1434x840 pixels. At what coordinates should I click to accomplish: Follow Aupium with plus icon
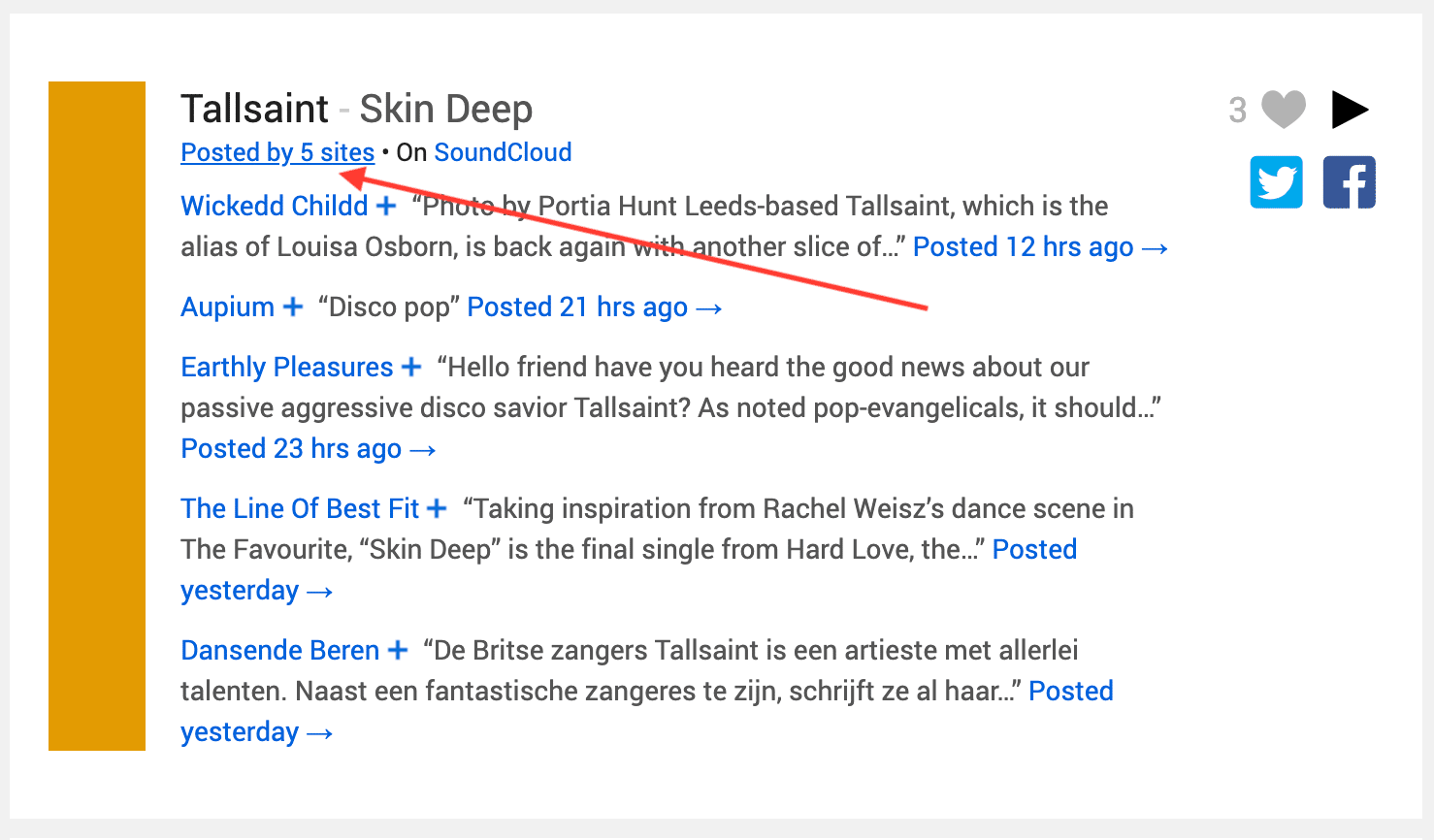point(293,307)
